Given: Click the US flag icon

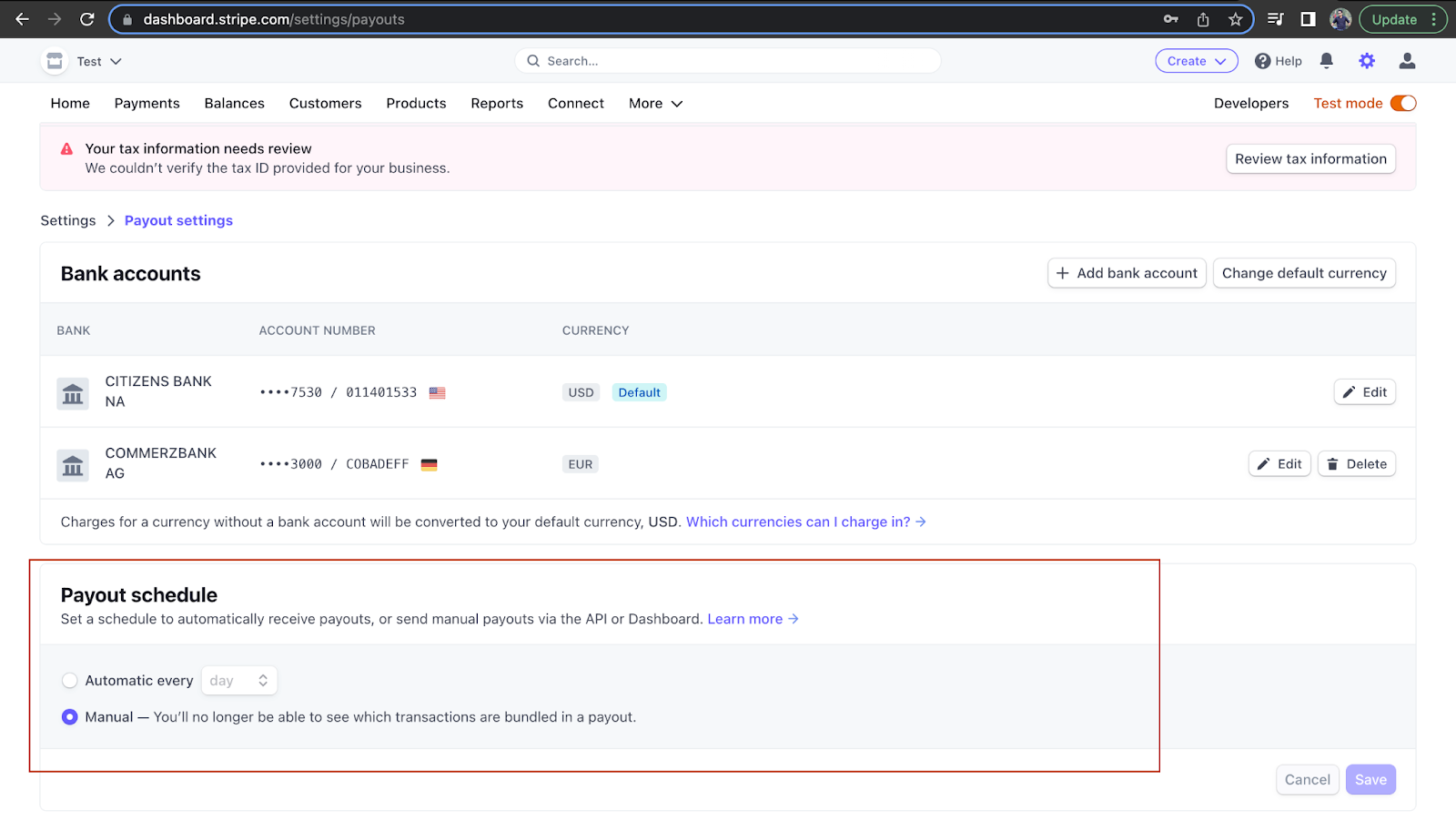Looking at the screenshot, I should coord(438,393).
